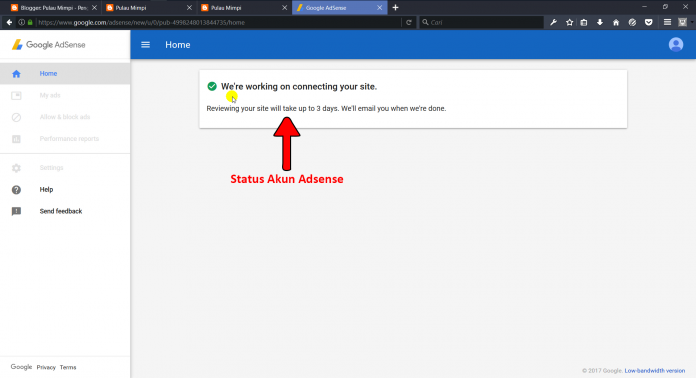Open Performance reports in sidebar
This screenshot has height=378, width=696.
click(x=65, y=139)
